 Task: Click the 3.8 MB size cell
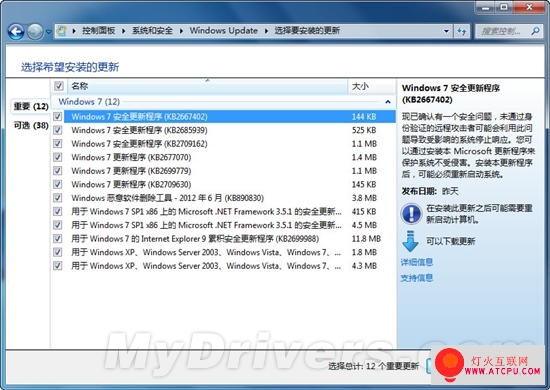[x=364, y=198]
